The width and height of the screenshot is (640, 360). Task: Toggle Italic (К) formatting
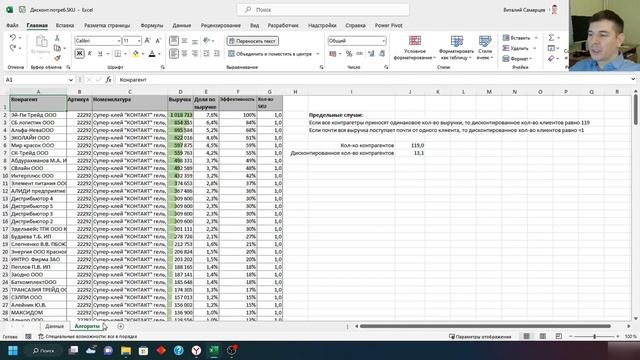click(90, 53)
